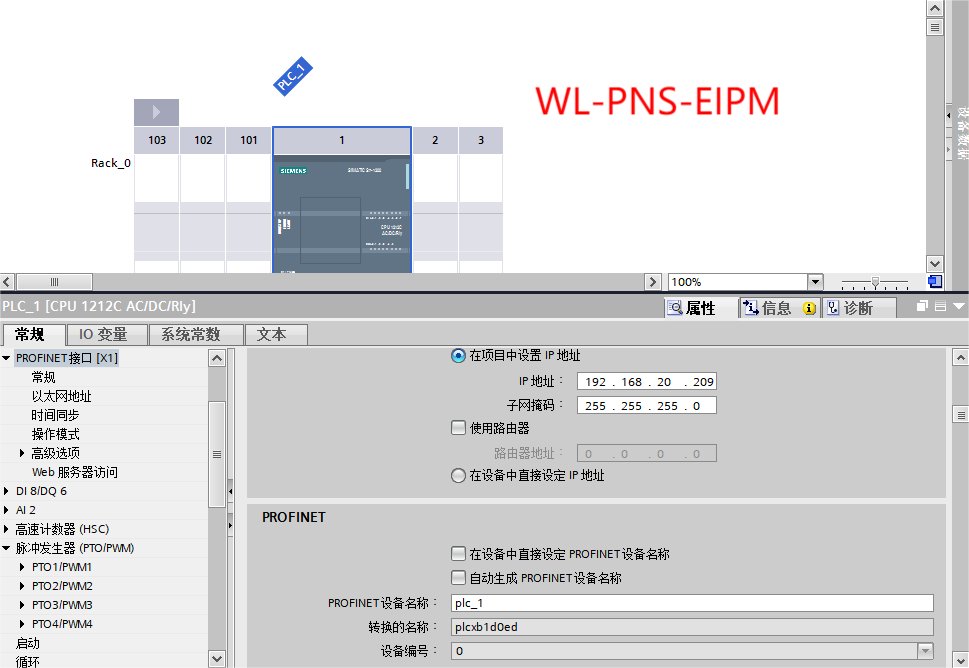Select Web 服务器访问 tree item

click(x=75, y=472)
